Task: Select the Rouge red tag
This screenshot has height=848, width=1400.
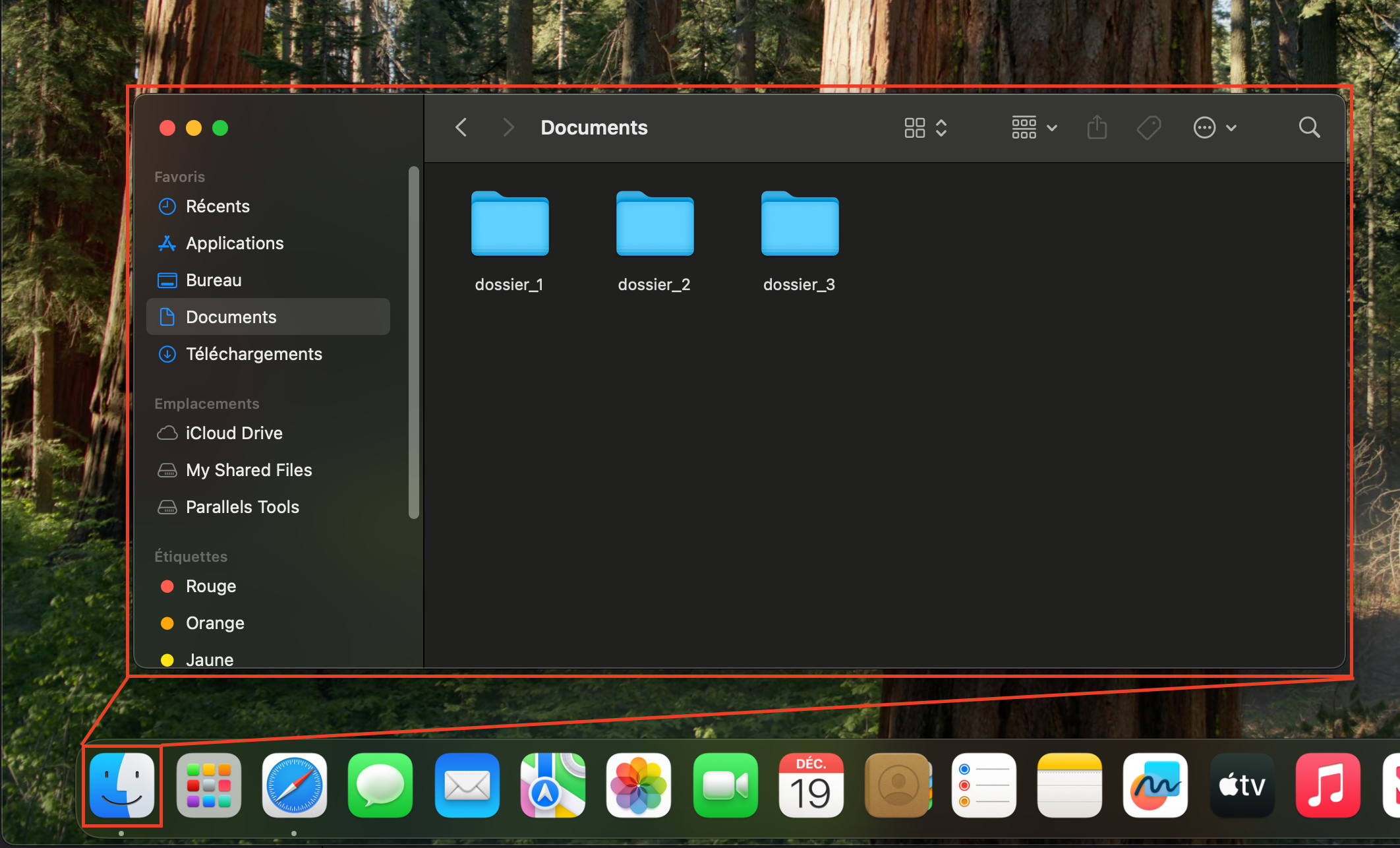Action: coord(210,586)
